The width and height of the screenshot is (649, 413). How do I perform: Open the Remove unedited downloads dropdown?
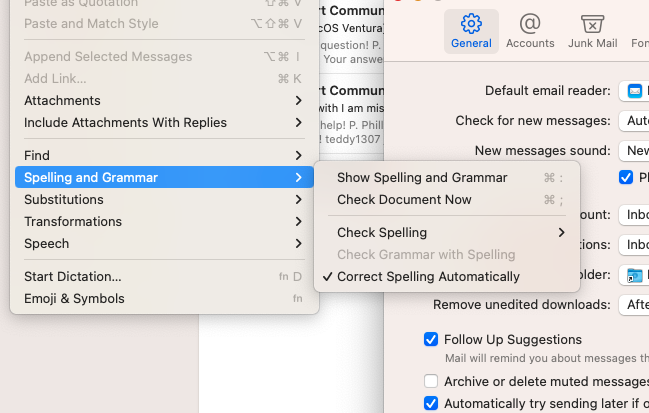point(634,304)
